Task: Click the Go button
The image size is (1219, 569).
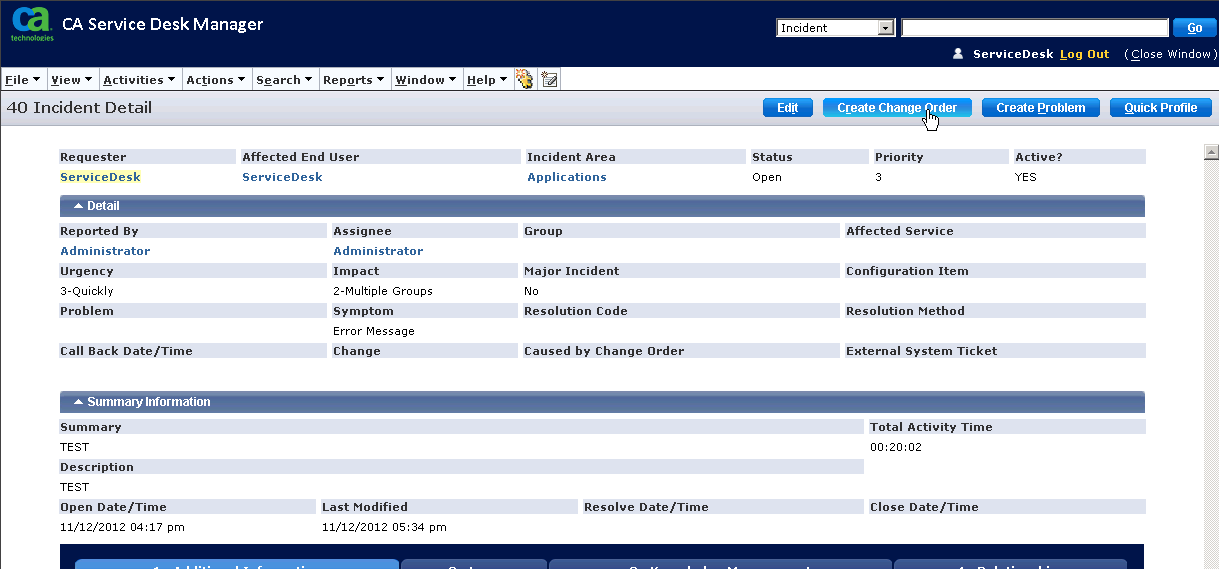Action: point(1194,28)
